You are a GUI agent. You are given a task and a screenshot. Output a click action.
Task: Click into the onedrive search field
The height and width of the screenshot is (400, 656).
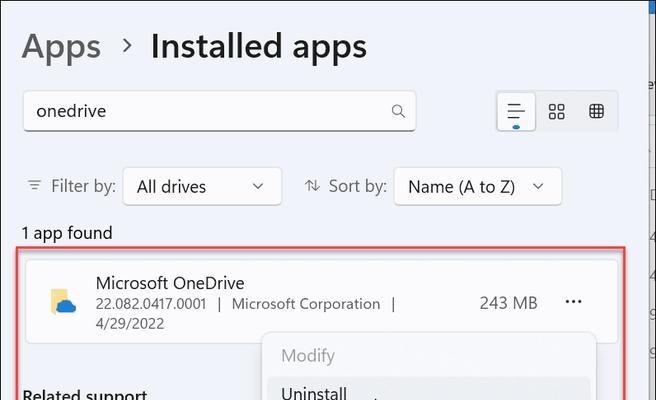click(219, 111)
